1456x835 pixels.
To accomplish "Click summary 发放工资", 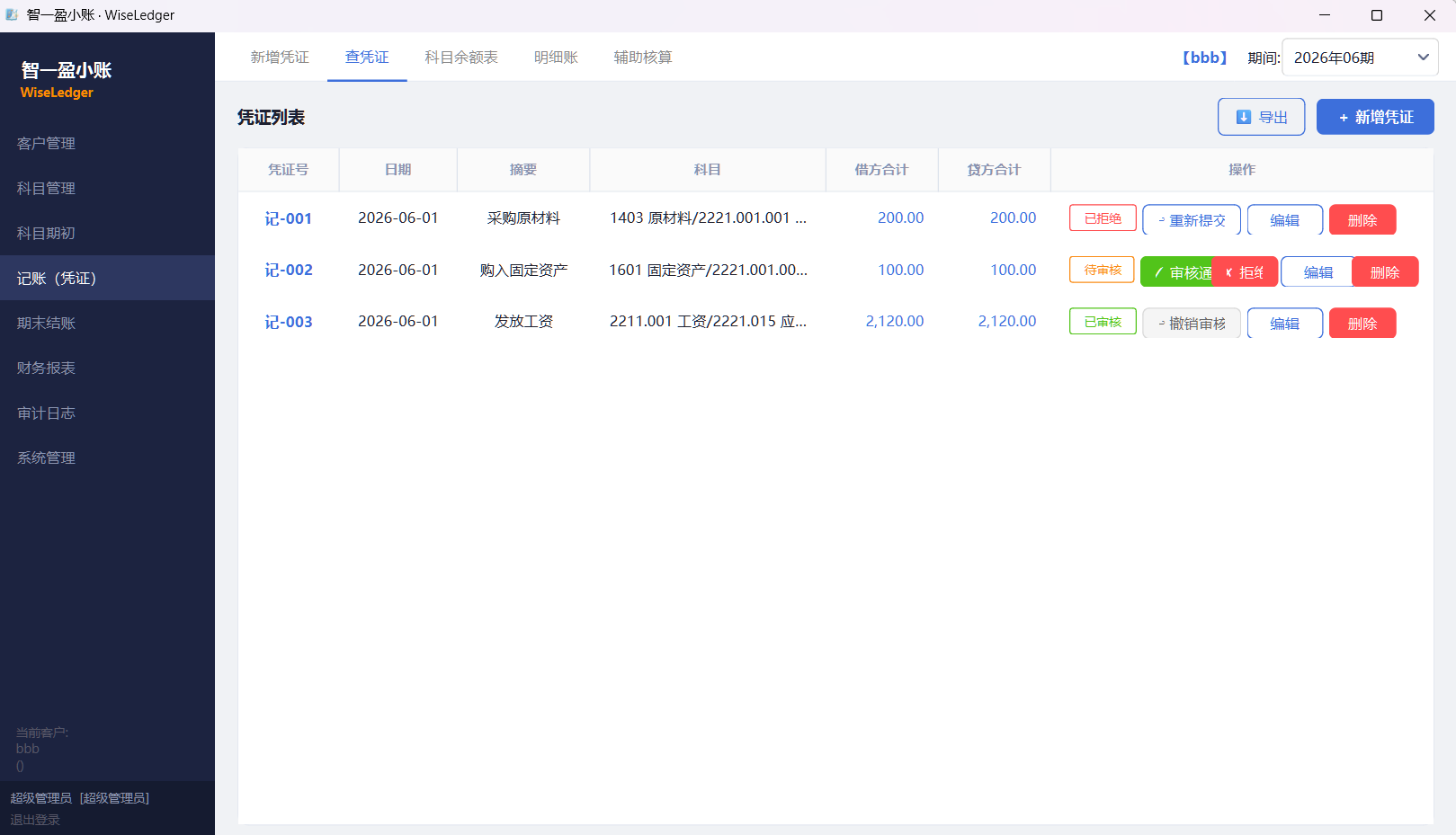I will (x=523, y=321).
